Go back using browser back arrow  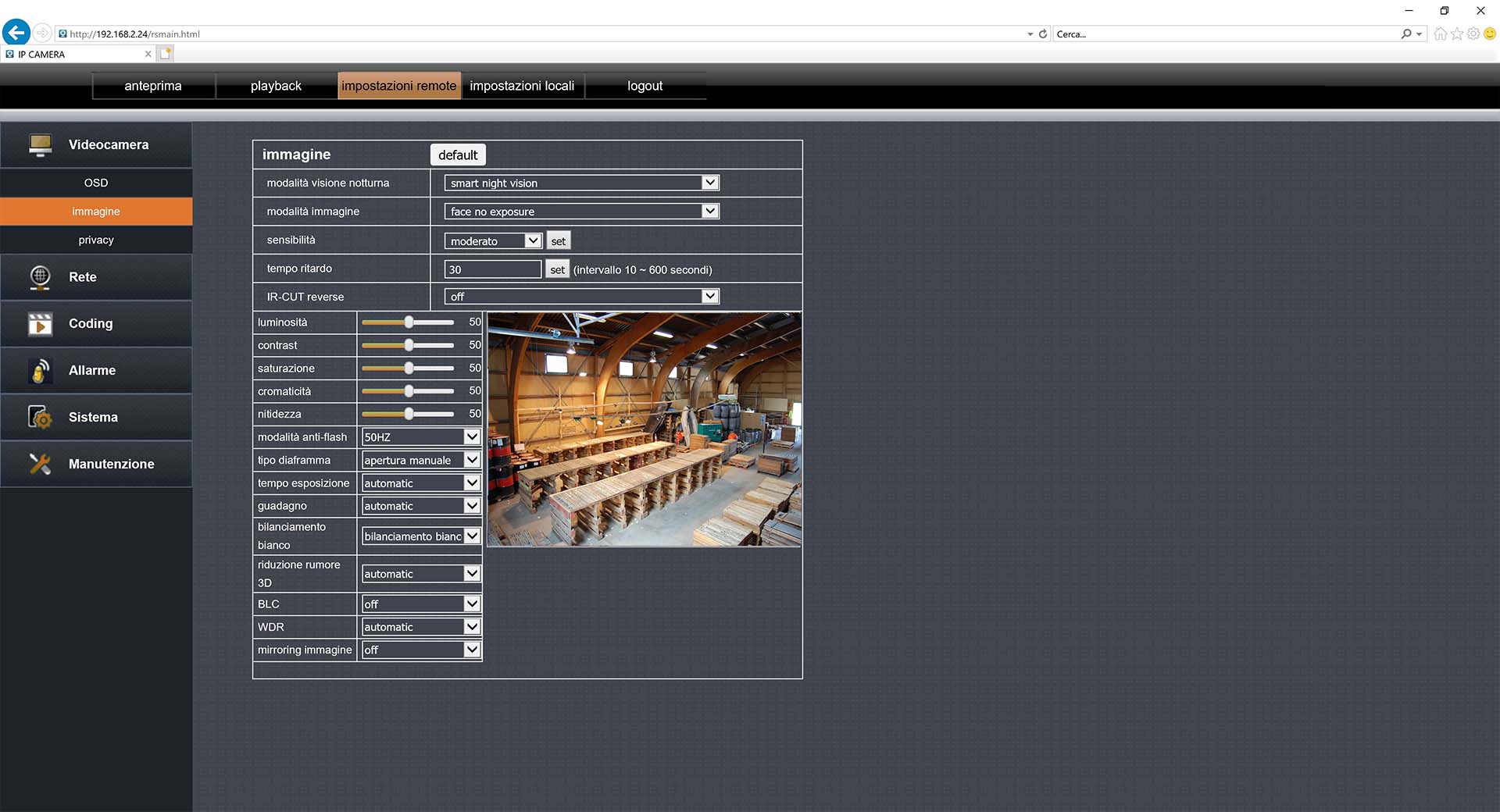16,33
